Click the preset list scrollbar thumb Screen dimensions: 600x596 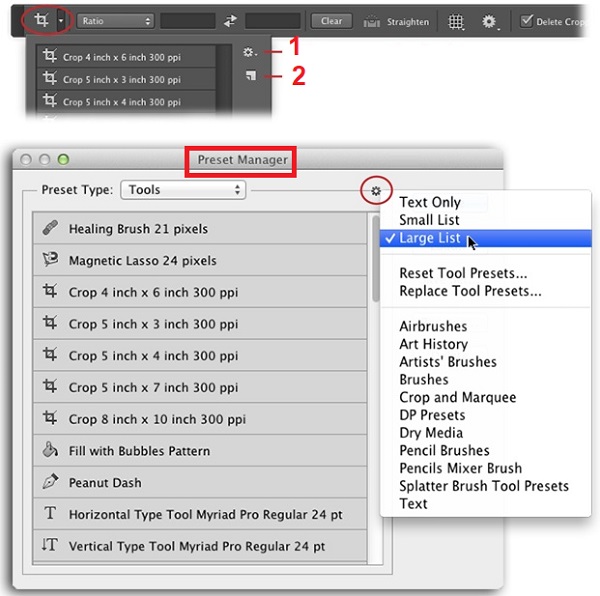coord(375,259)
